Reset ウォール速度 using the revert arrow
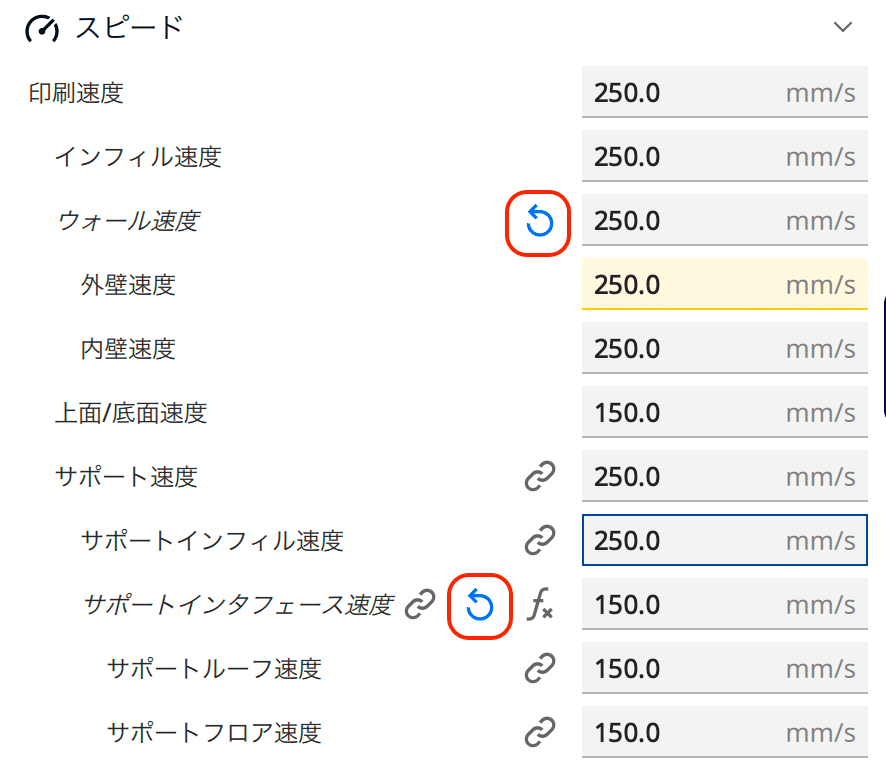The image size is (886, 768). click(537, 221)
